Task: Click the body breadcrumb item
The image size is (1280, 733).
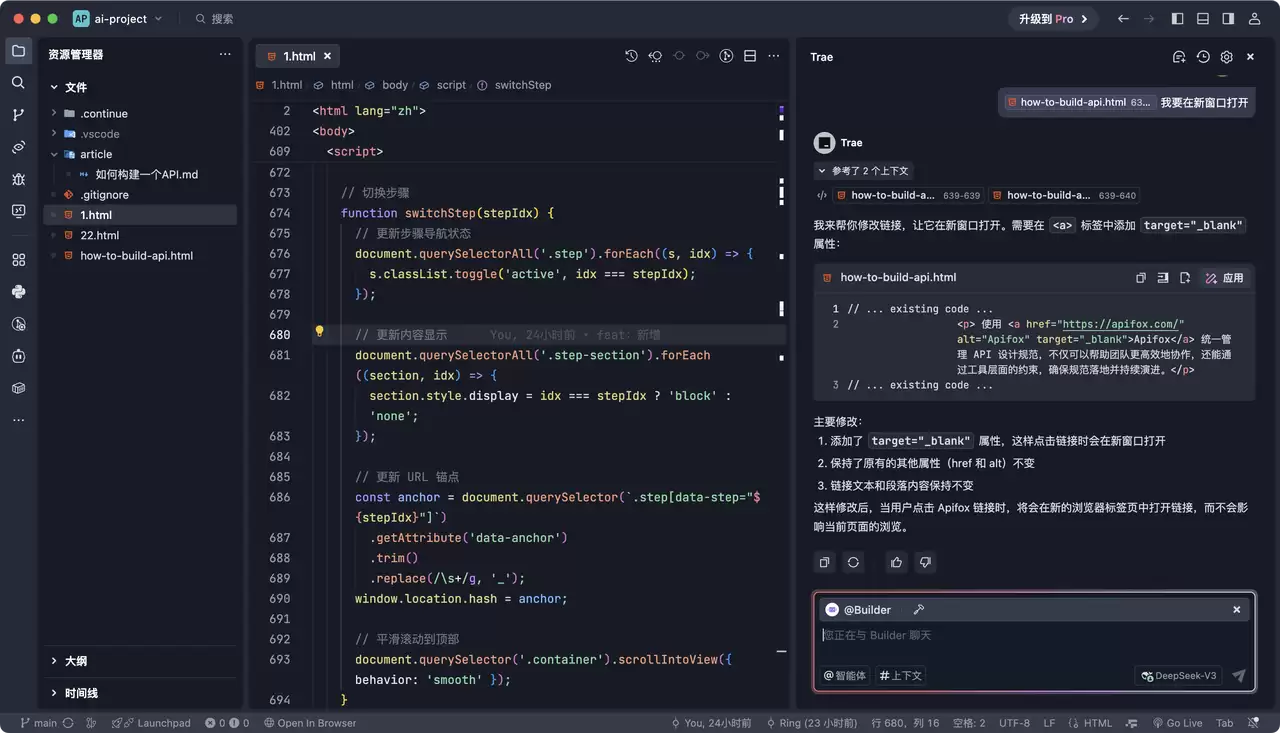Action: [x=395, y=85]
